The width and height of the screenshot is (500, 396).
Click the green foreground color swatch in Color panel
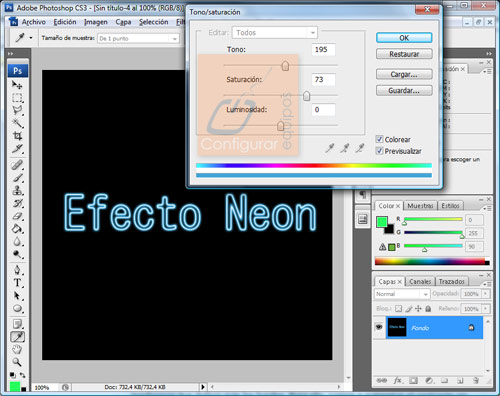click(x=382, y=222)
